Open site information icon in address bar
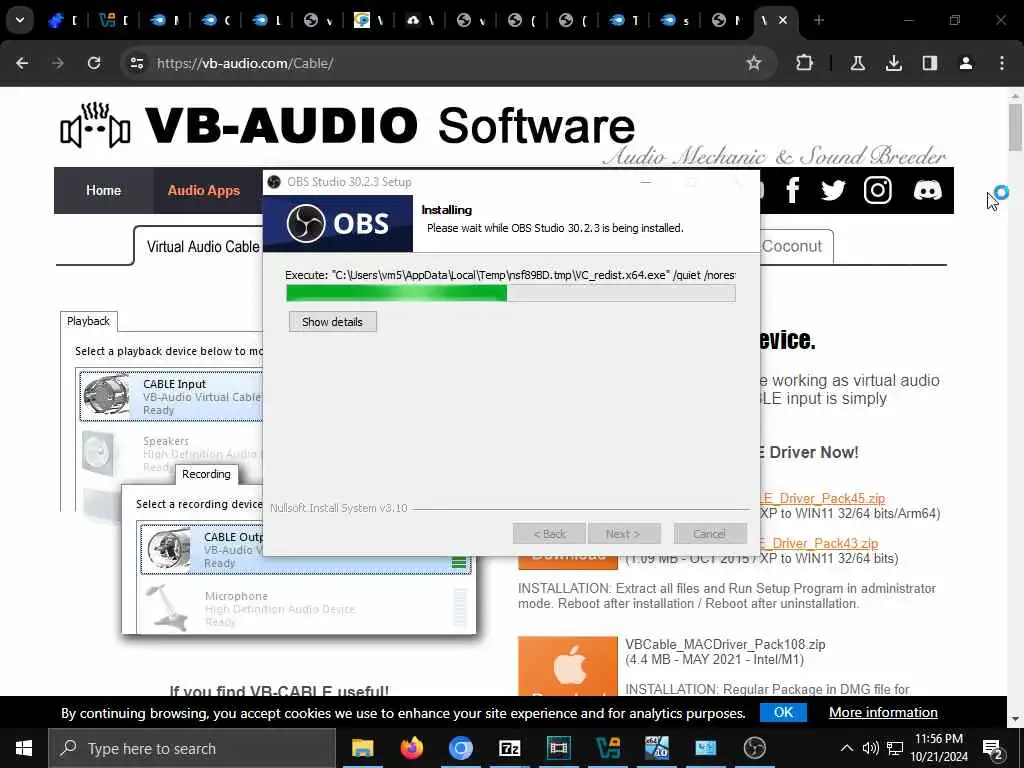 click(x=137, y=63)
